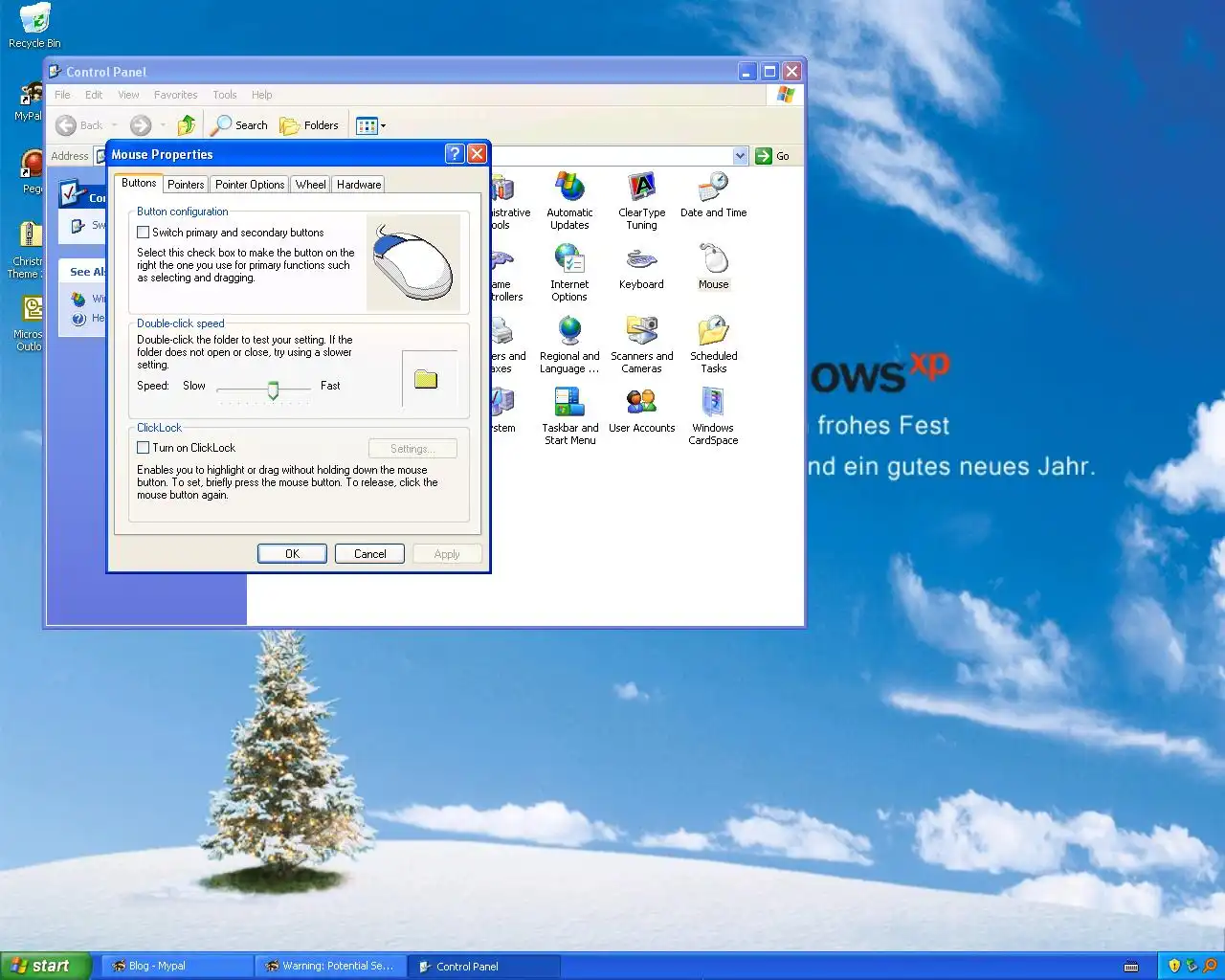Click OK in Mouse Properties
This screenshot has height=980, width=1225.
pyautogui.click(x=292, y=554)
